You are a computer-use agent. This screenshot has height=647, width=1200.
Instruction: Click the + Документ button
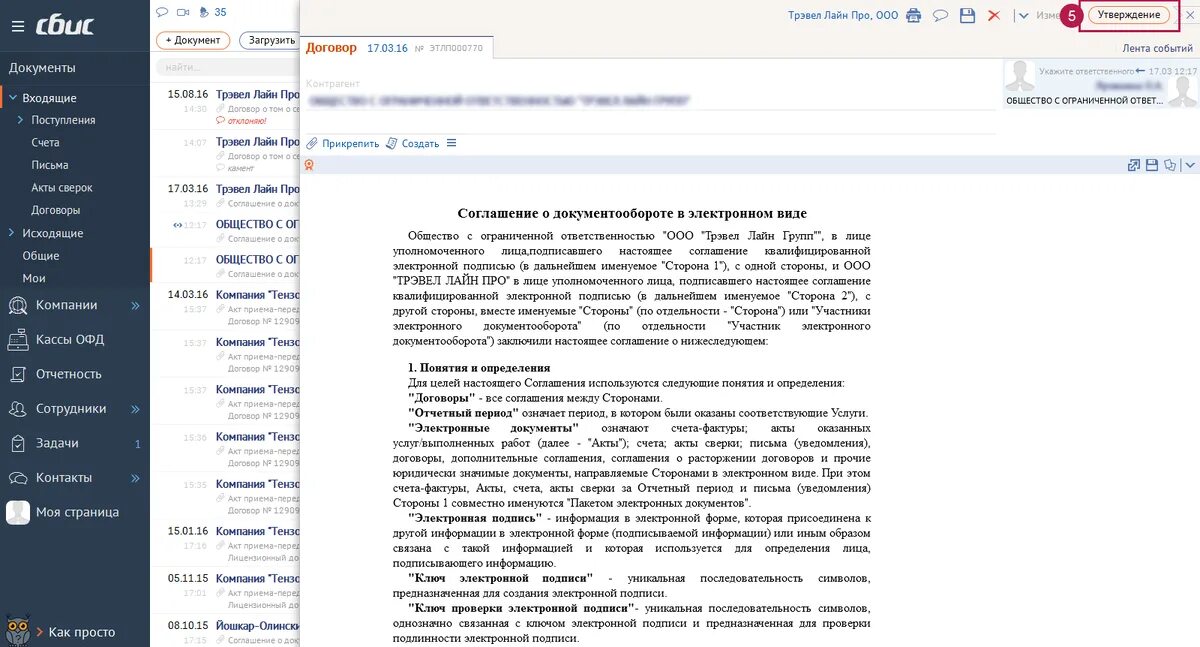pyautogui.click(x=193, y=41)
